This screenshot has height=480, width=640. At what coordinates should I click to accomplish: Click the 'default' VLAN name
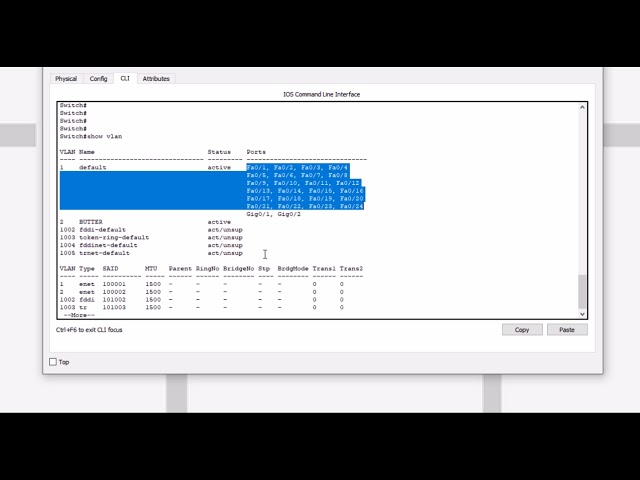coord(93,167)
